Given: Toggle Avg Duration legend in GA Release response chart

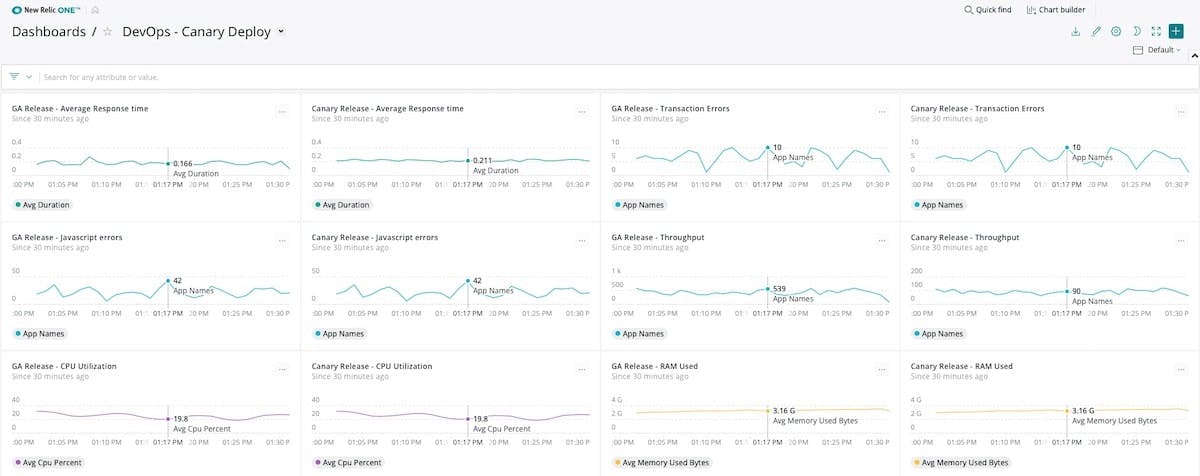Looking at the screenshot, I should click(x=41, y=205).
